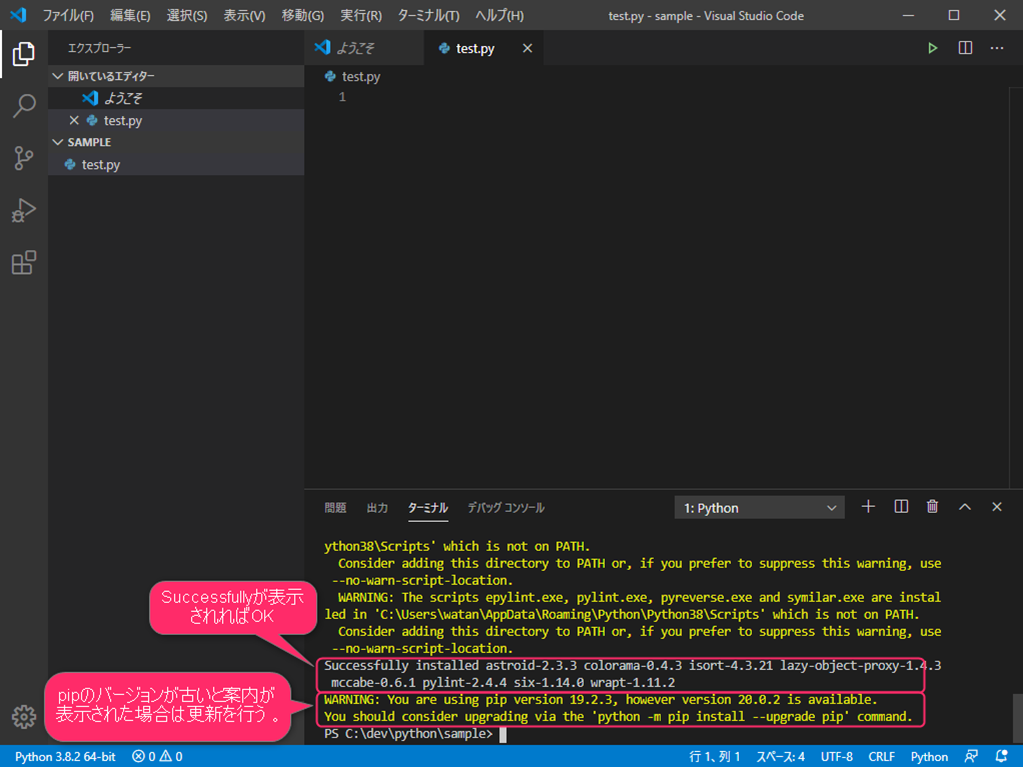Change file encoding UTF-8
1023x767 pixels.
pos(836,757)
